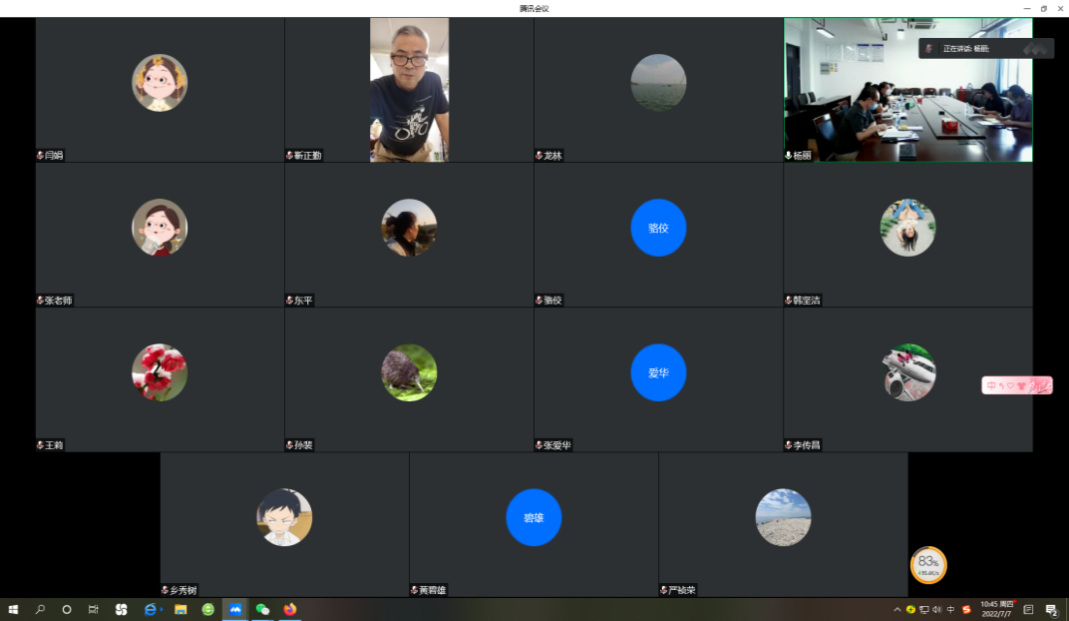
Task: Open the 83% floating performance widget
Action: [928, 564]
